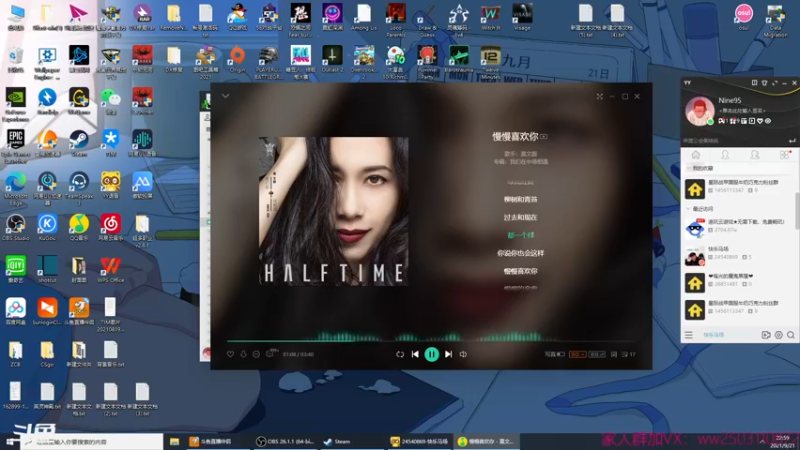Open YY skin shirt icon in title bar

(764, 83)
